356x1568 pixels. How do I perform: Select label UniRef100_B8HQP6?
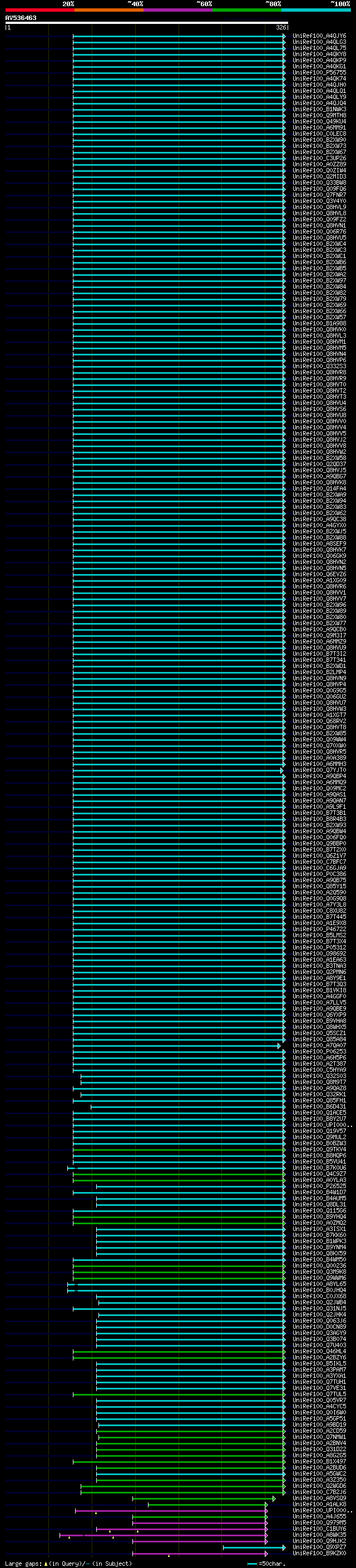319,1155
